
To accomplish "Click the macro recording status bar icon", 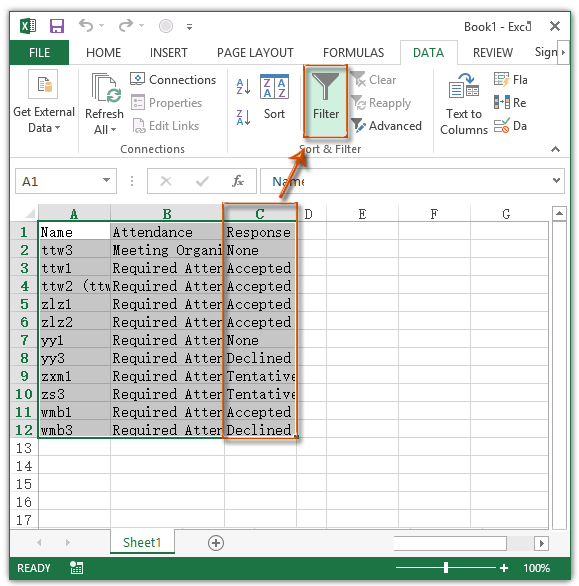I will [77, 568].
